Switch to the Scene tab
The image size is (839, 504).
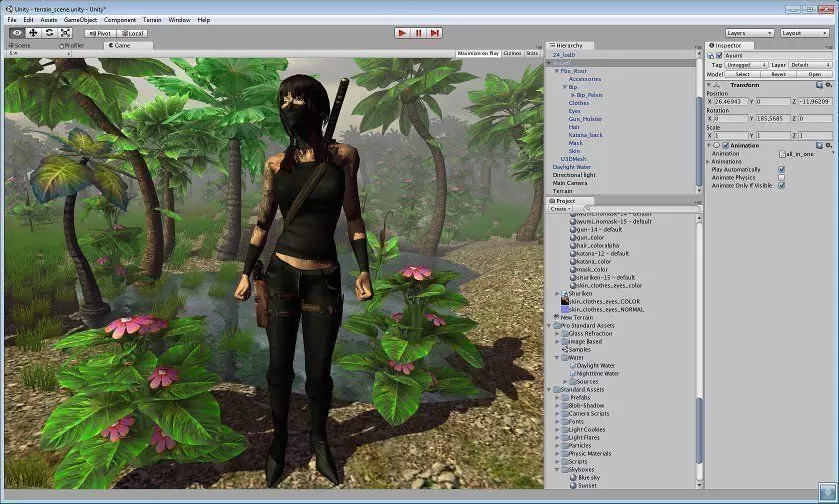click(20, 45)
